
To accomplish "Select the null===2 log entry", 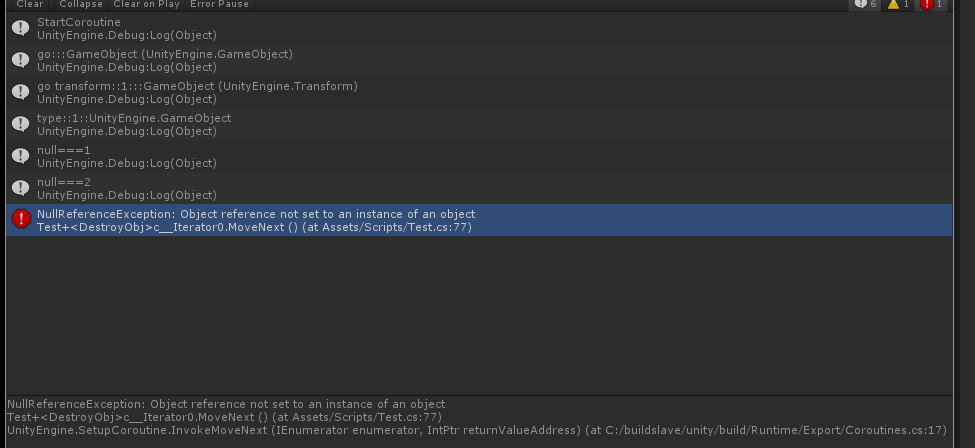I will [x=300, y=188].
